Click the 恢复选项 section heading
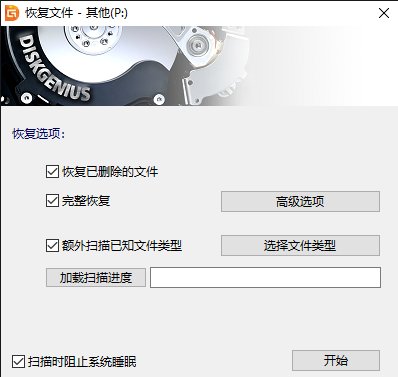 pos(39,134)
